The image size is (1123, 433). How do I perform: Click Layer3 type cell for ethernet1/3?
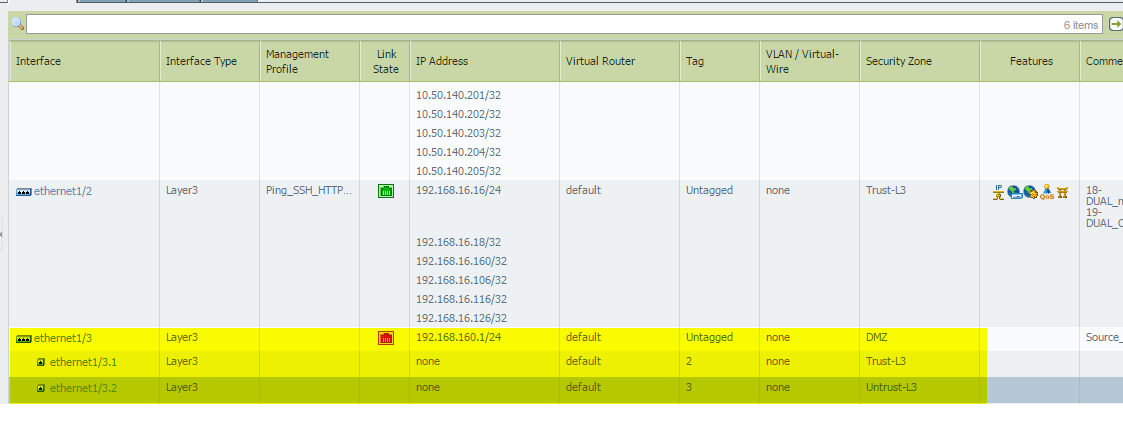[181, 337]
